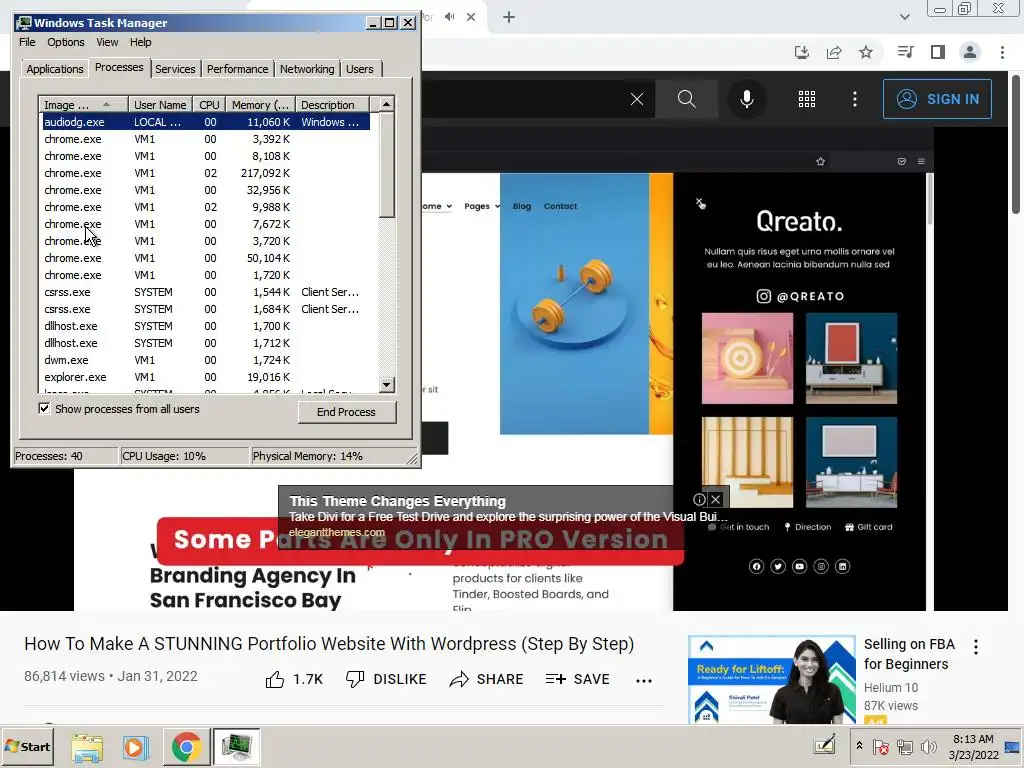Click SAVE to add video to playlist
Screen dimensions: 1024x768
[577, 679]
